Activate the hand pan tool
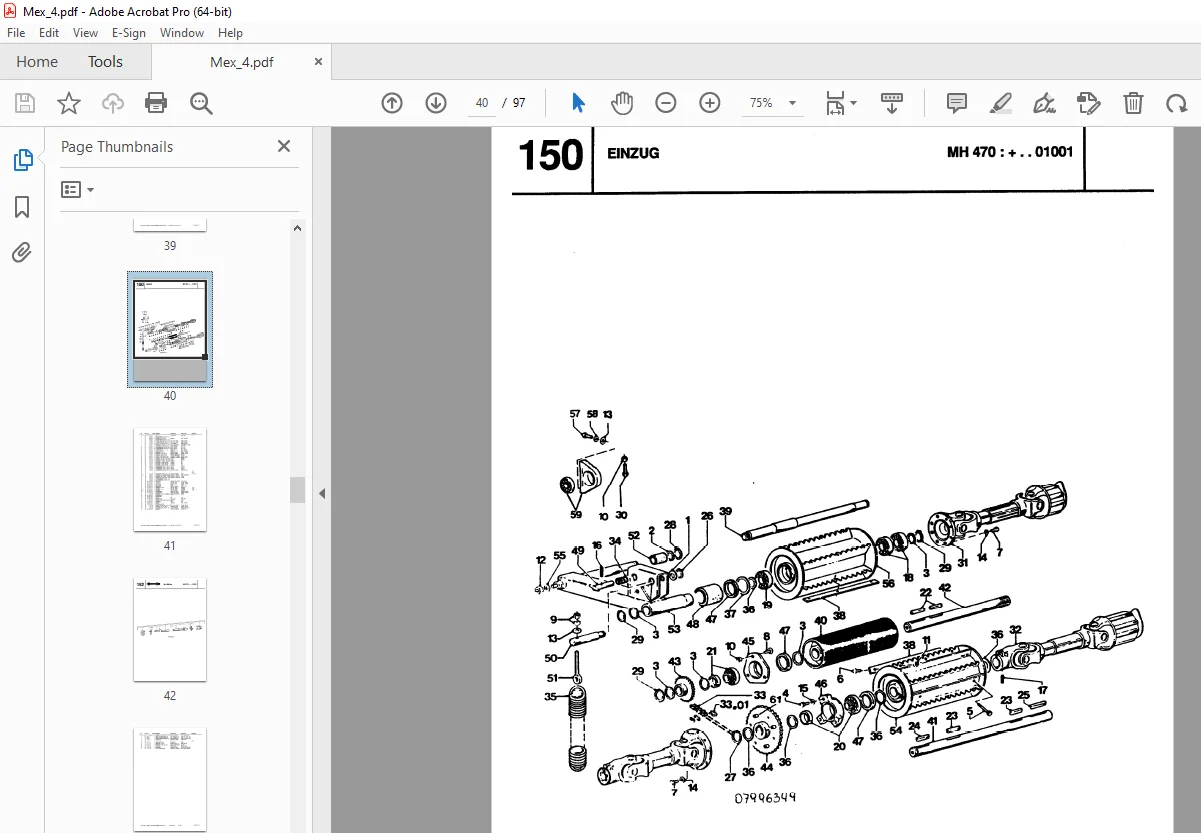This screenshot has width=1201, height=833. coord(622,103)
